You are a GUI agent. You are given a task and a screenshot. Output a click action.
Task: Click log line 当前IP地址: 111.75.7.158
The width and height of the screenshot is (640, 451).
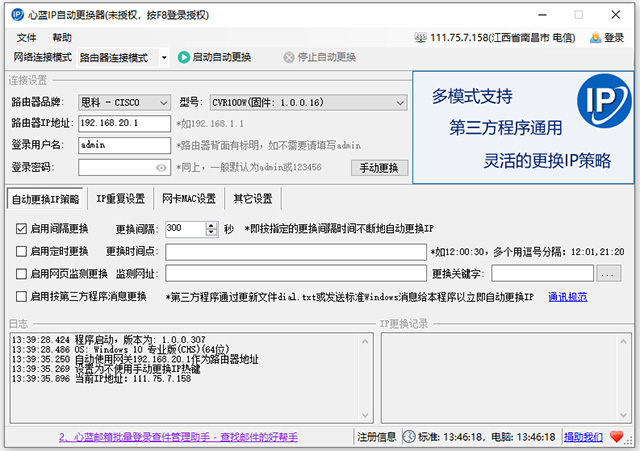tap(101, 379)
